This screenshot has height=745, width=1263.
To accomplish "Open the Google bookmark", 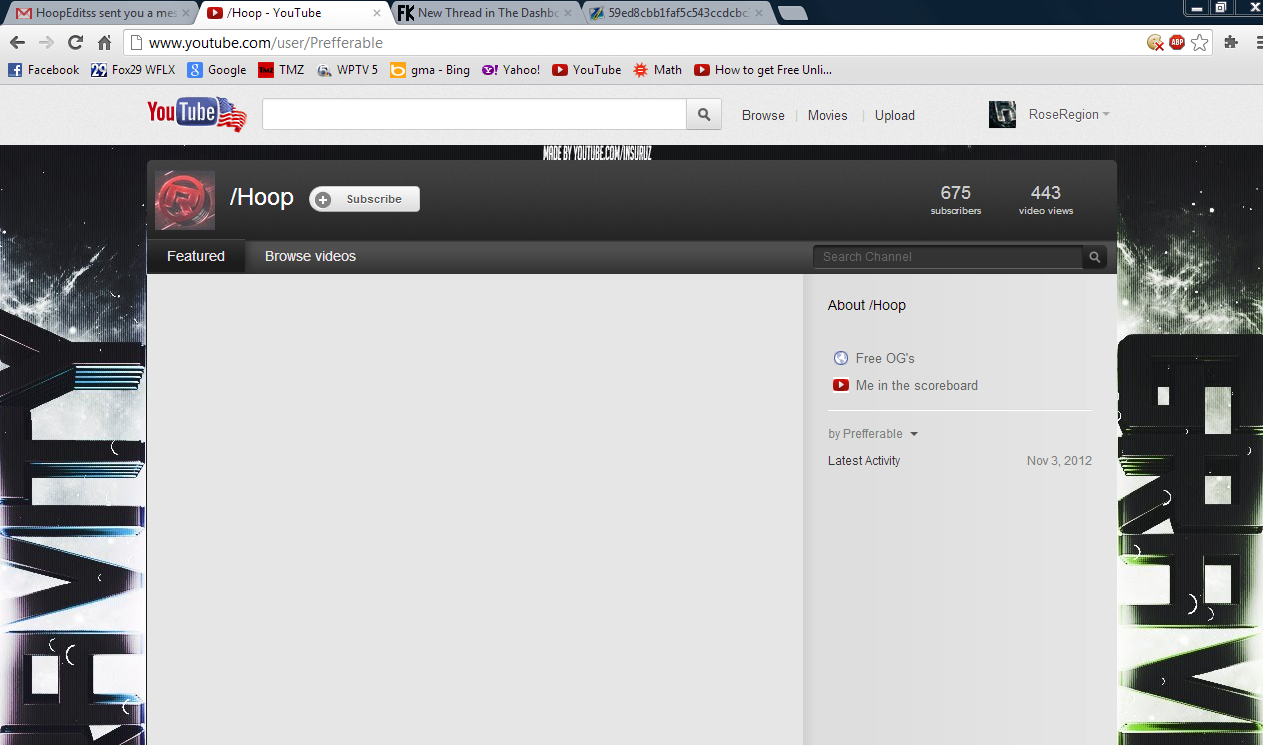I will point(217,70).
